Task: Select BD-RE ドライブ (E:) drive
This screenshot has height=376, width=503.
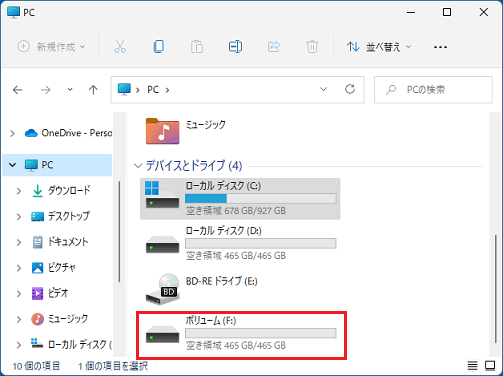Action: (240, 289)
